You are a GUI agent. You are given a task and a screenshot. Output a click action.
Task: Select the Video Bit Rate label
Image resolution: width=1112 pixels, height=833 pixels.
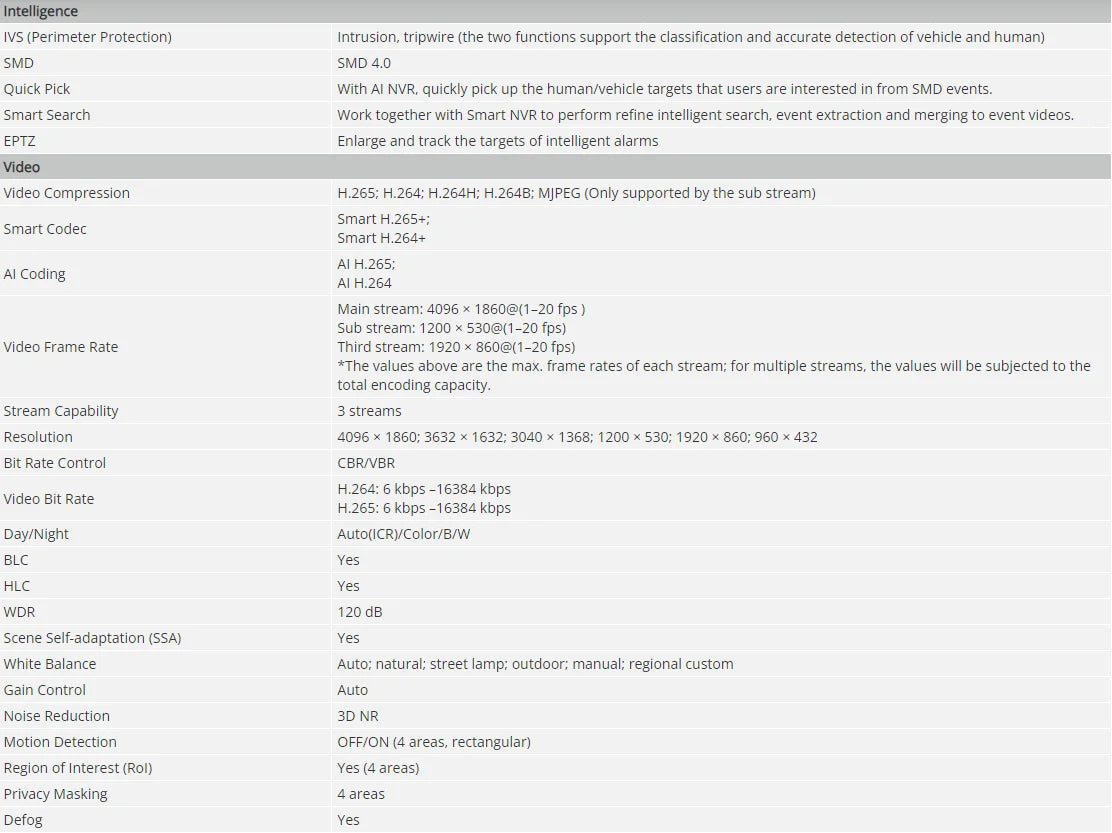pos(49,499)
